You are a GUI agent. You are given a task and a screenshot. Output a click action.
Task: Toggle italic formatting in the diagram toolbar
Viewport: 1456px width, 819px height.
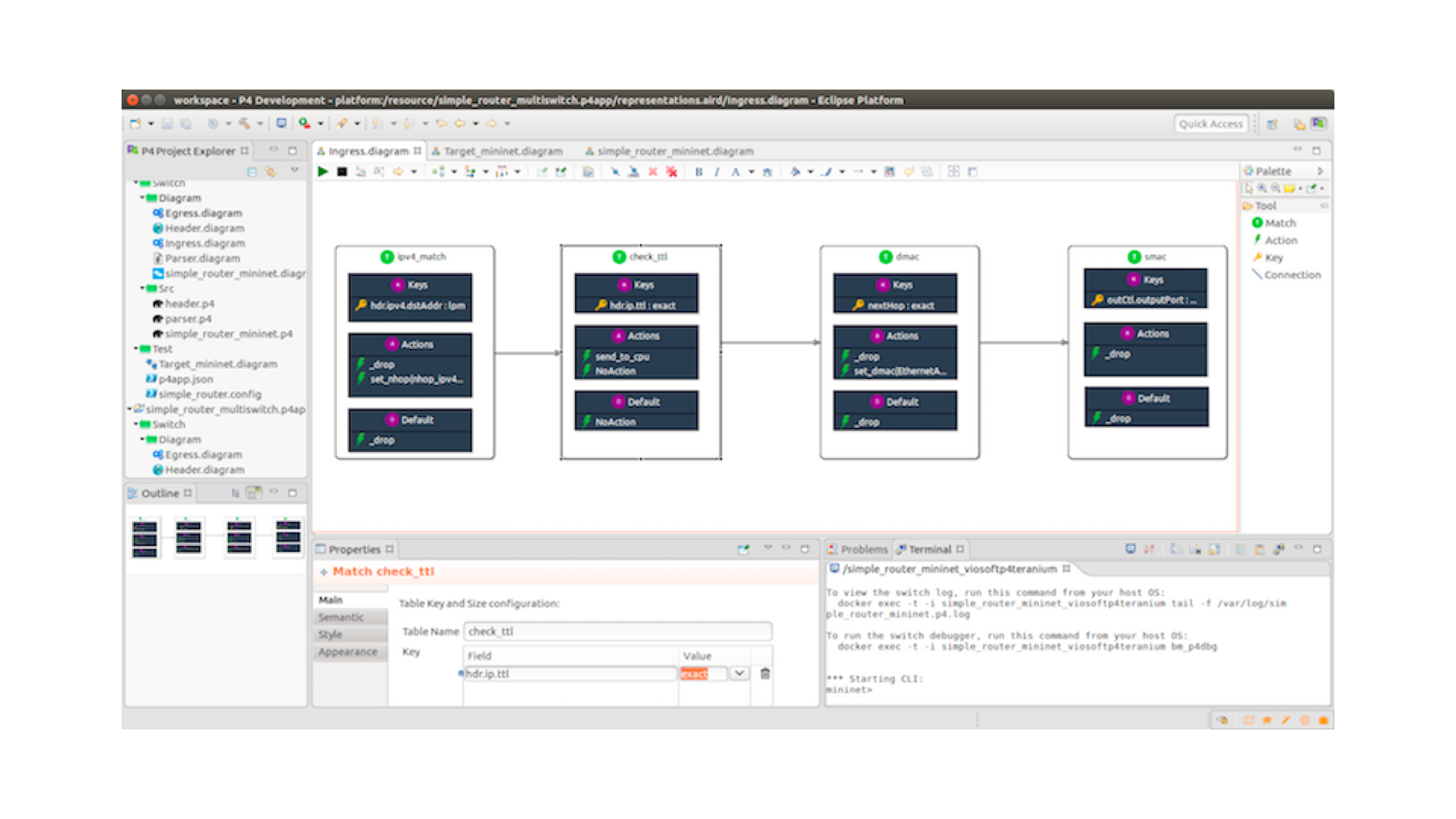coord(716,173)
